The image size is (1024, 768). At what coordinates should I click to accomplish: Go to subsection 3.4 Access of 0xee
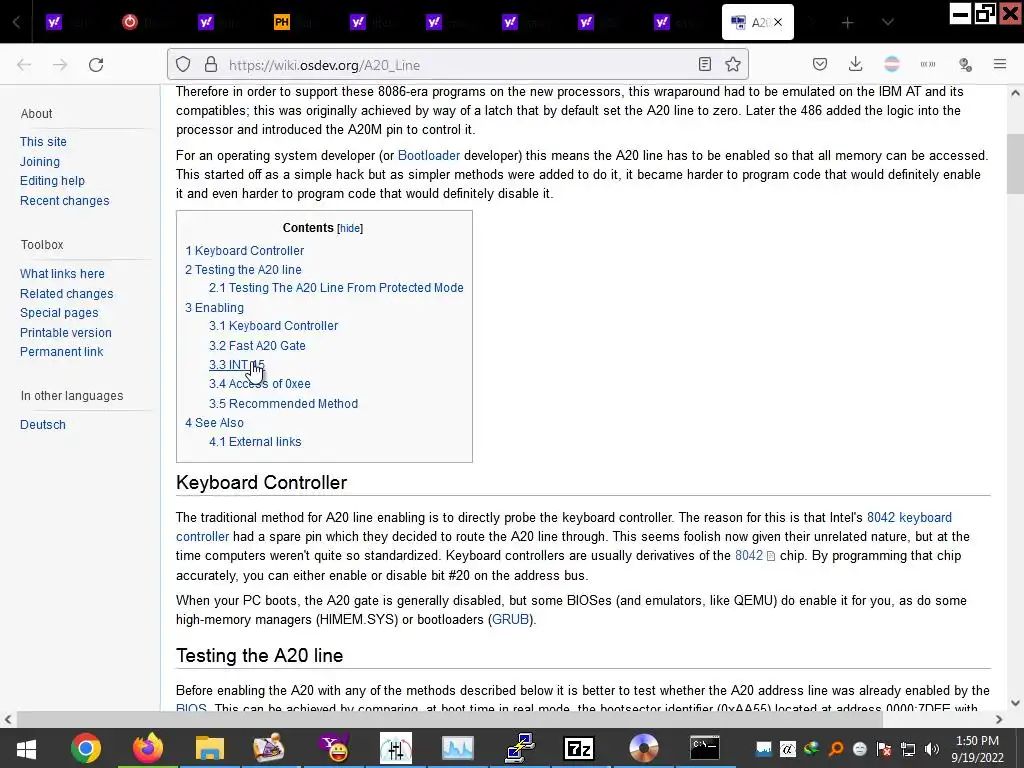(x=259, y=384)
